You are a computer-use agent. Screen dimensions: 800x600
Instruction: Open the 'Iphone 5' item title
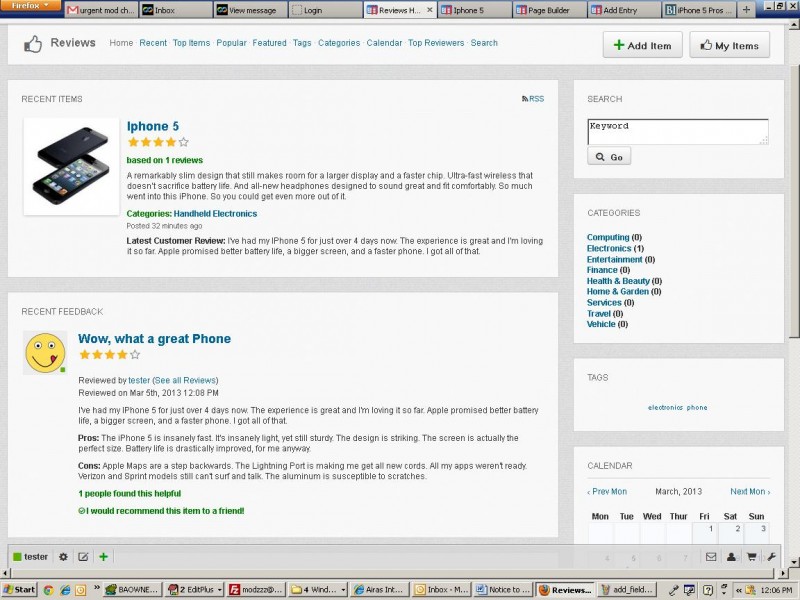point(153,126)
